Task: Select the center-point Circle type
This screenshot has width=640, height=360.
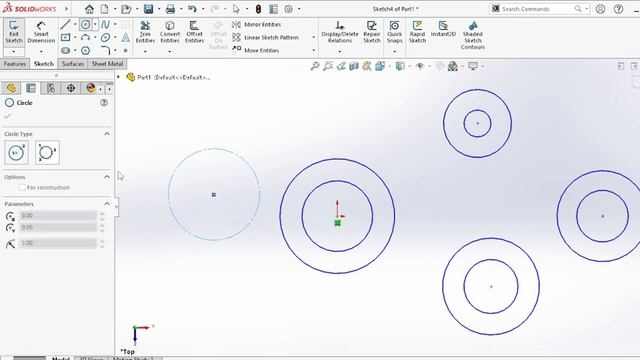Action: (16, 153)
